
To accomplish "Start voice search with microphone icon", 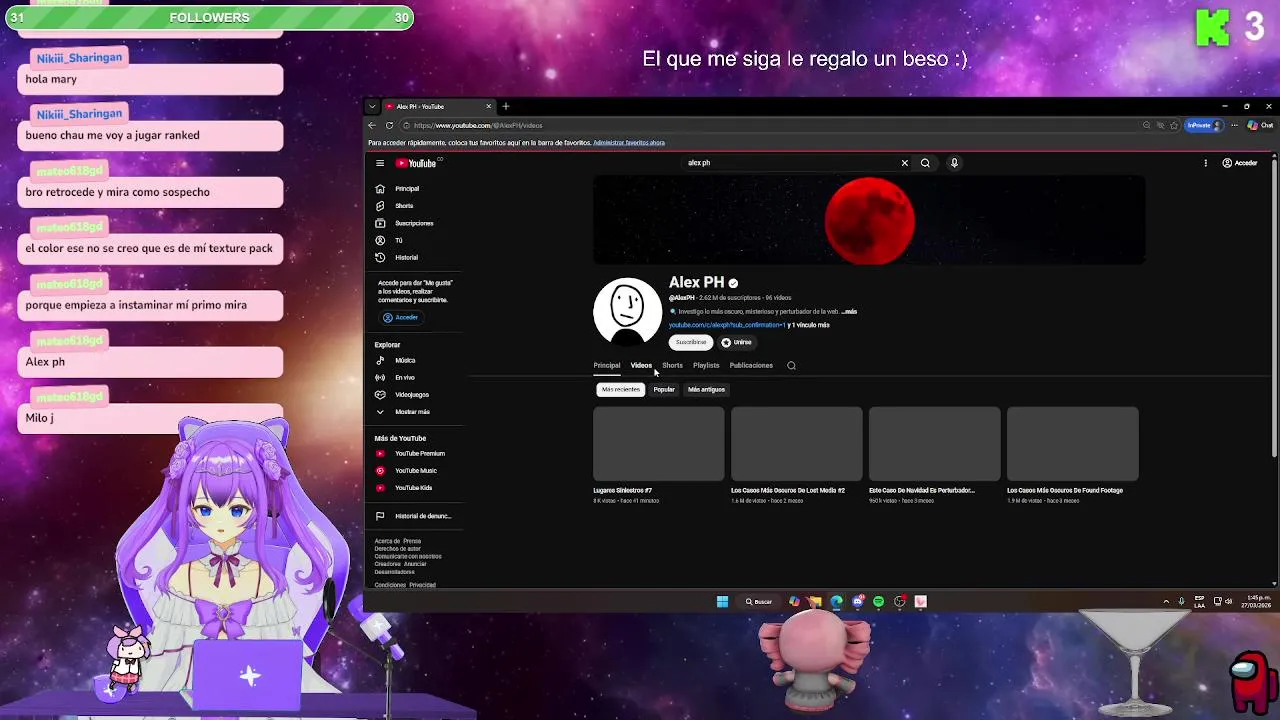I will point(954,163).
